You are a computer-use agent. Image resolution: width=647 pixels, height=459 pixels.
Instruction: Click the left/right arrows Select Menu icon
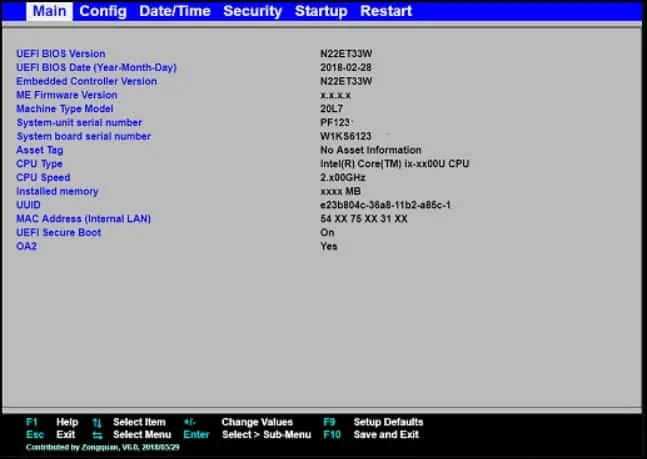tap(97, 435)
